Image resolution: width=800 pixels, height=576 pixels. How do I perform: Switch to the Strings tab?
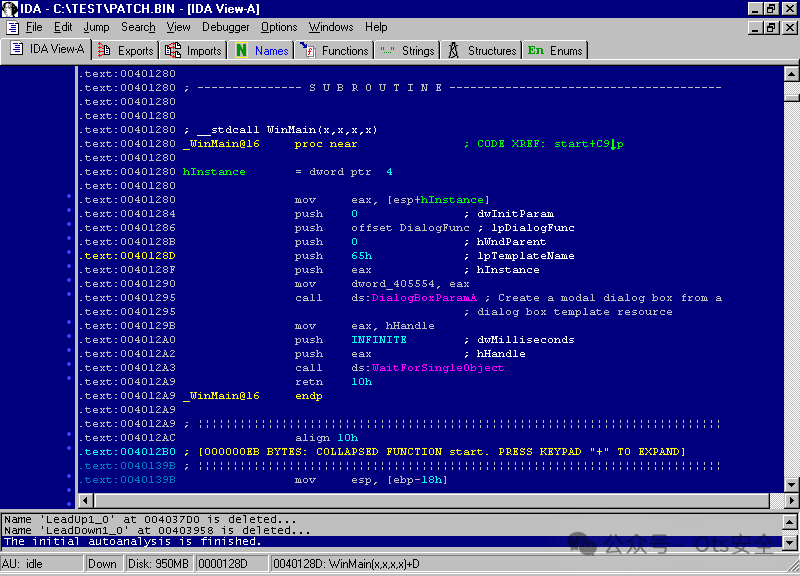pos(407,51)
